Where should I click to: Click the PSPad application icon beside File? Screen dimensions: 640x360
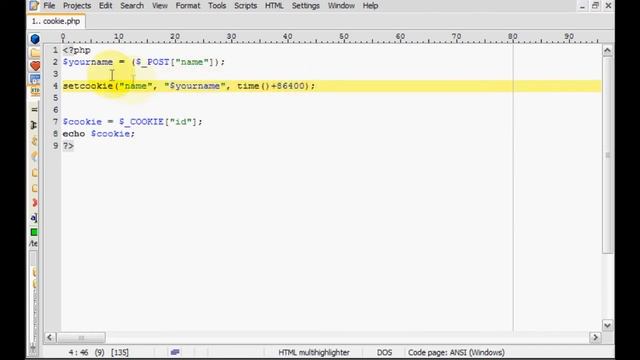tap(34, 6)
